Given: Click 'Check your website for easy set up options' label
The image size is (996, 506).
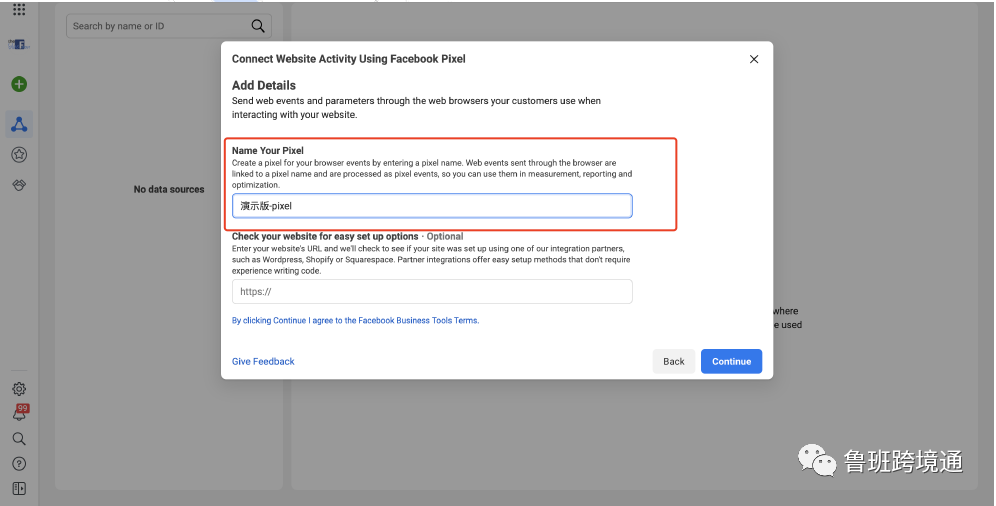Looking at the screenshot, I should [x=325, y=236].
